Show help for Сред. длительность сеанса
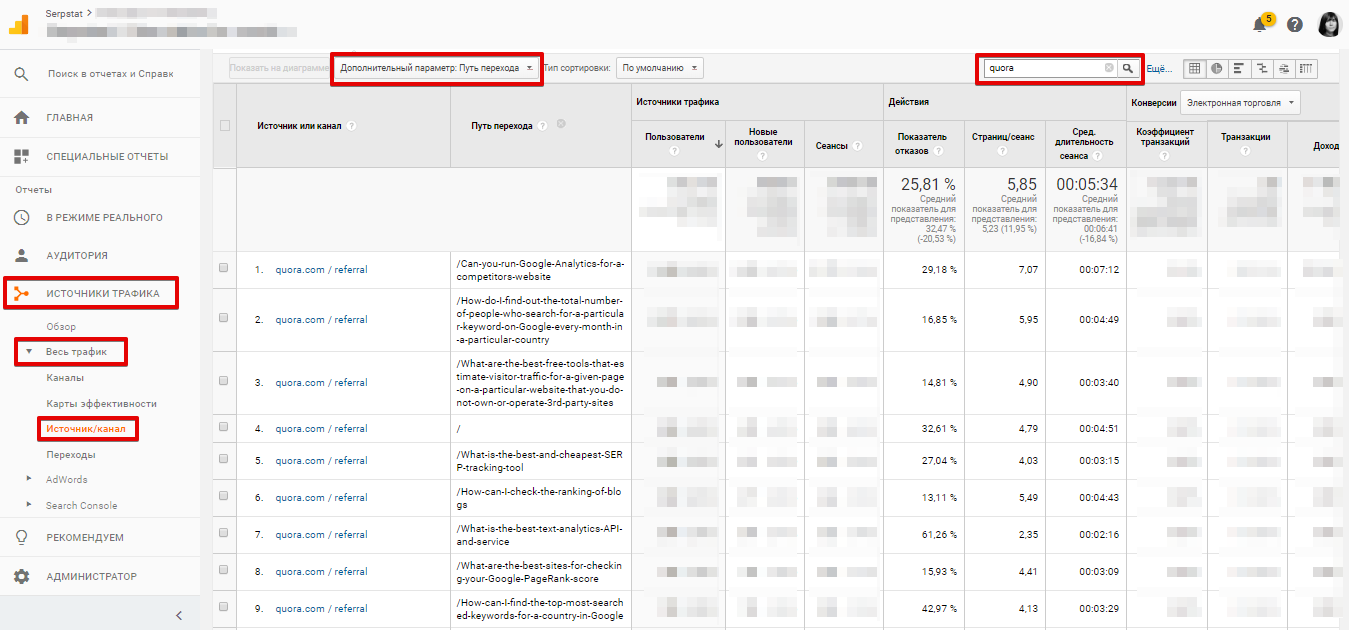Image resolution: width=1349 pixels, height=630 pixels. click(1097, 156)
